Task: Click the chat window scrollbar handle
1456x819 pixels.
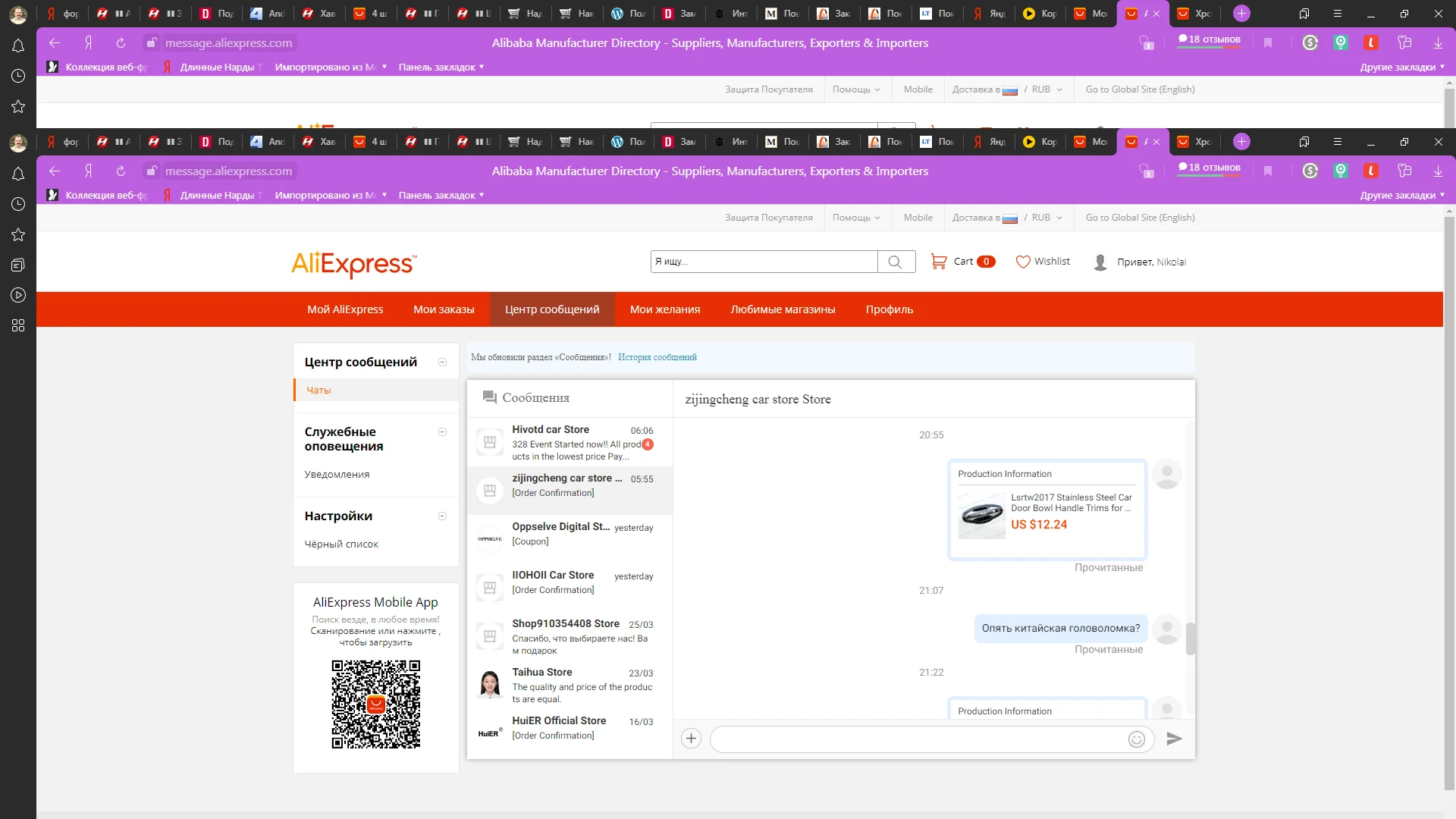Action: tap(1190, 639)
